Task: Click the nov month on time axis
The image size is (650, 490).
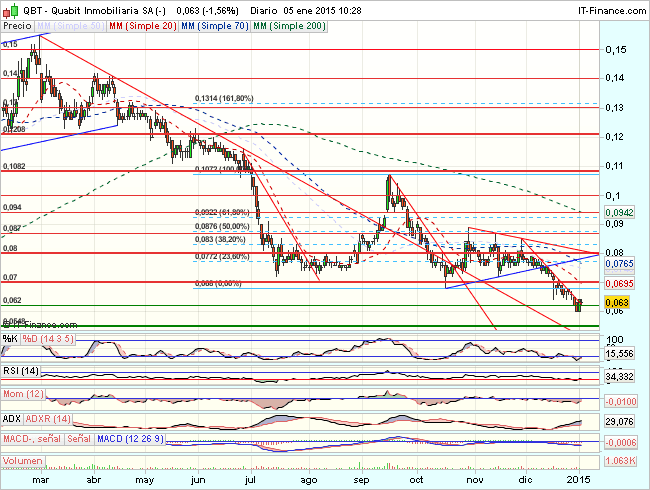Action: pos(475,480)
